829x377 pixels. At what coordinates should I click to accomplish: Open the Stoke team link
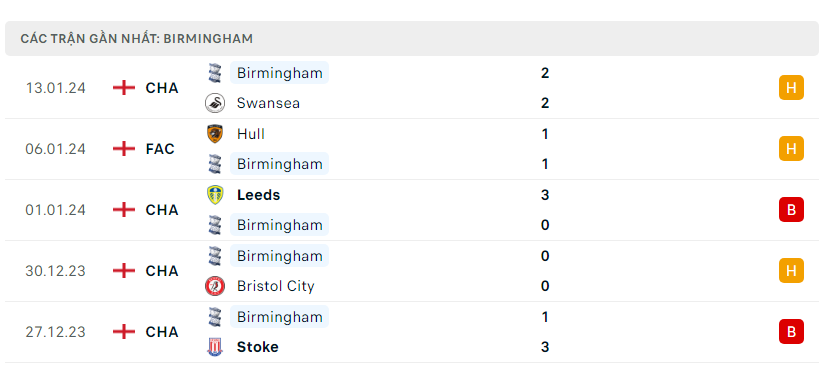click(257, 347)
